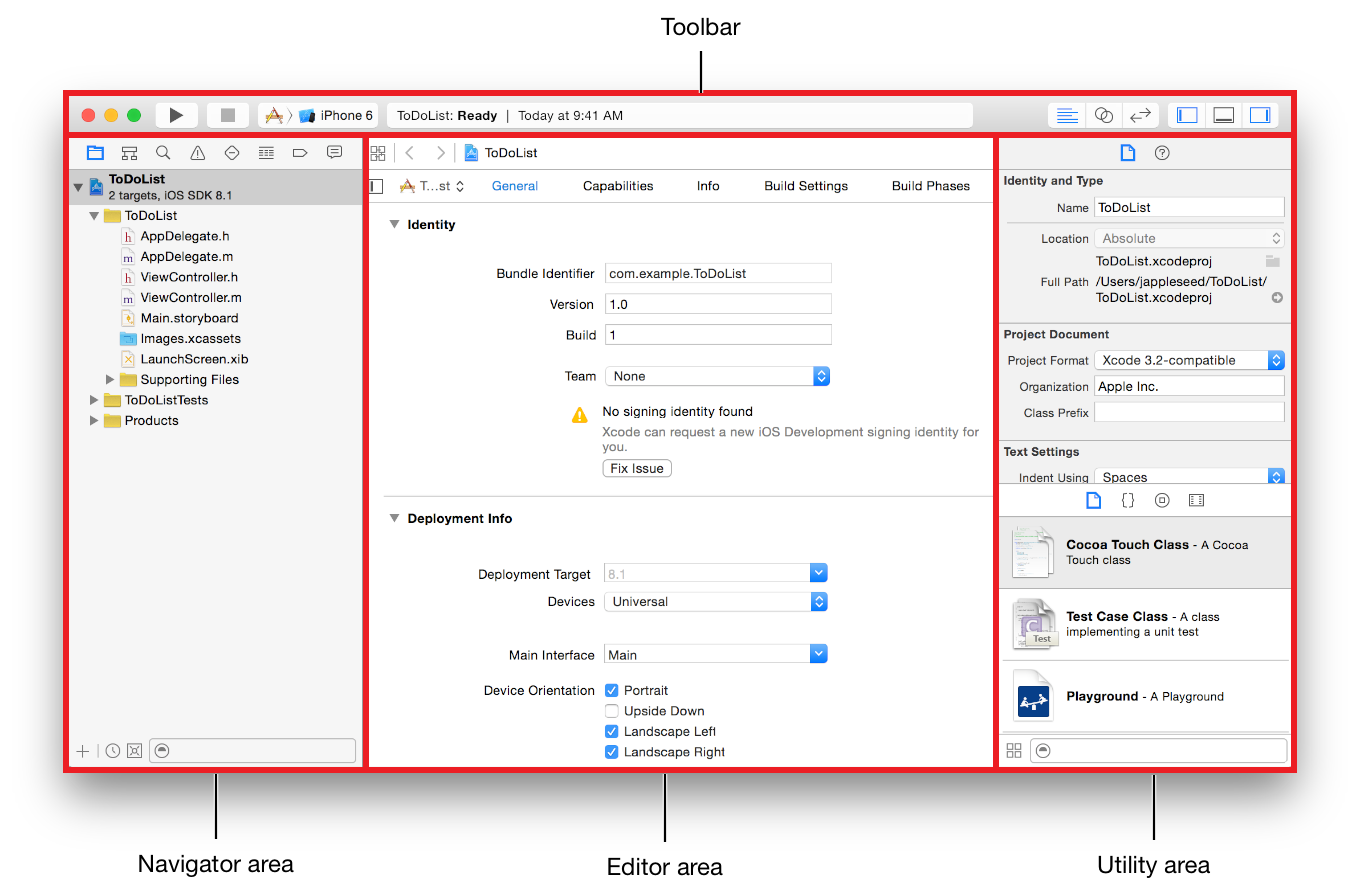This screenshot has width=1360, height=893.
Task: Disable the Portrait orientation checkbox
Action: point(611,689)
